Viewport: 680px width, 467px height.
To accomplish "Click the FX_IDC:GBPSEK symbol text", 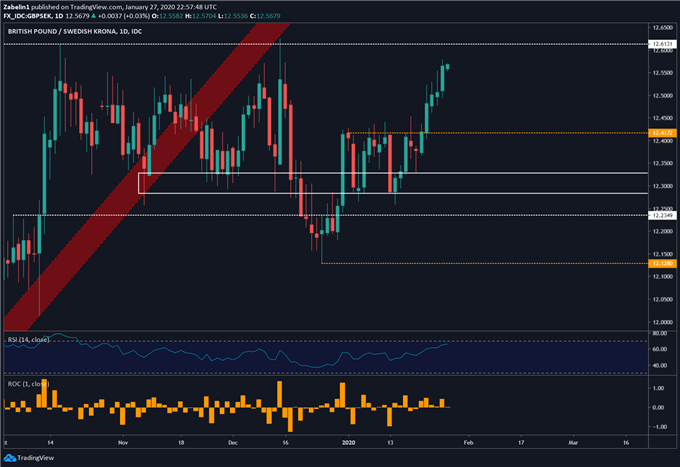I will pos(27,16).
